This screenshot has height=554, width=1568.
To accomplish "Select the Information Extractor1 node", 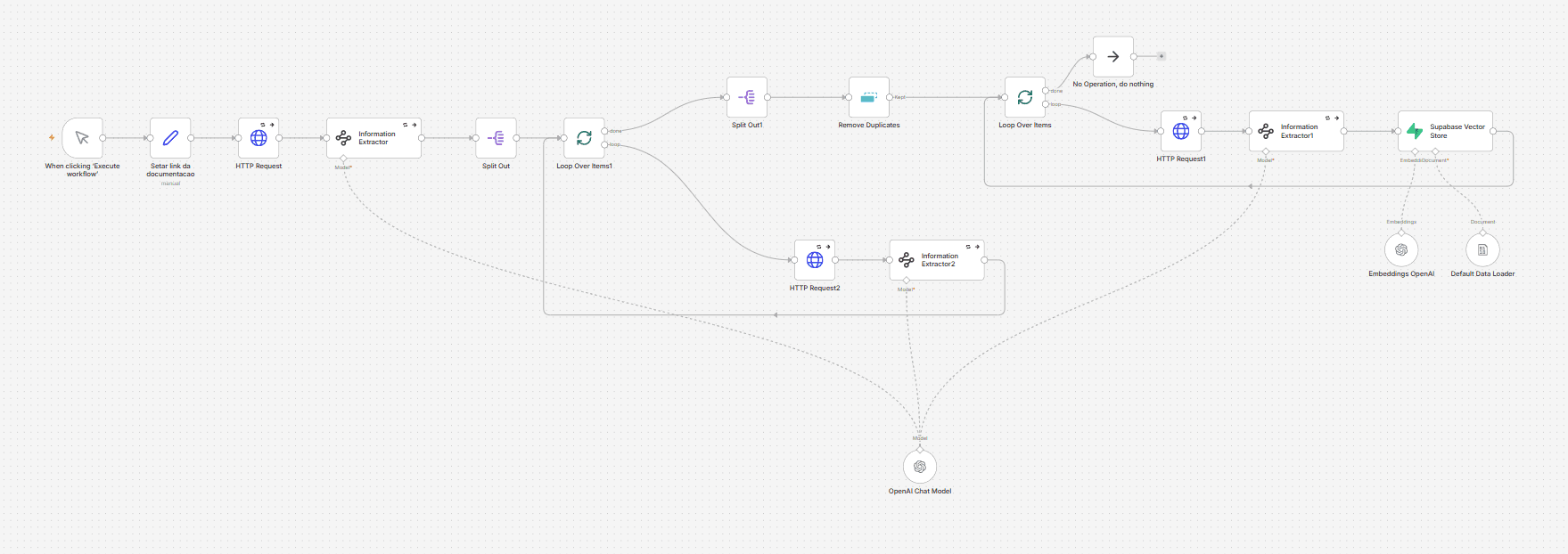I will [1296, 131].
